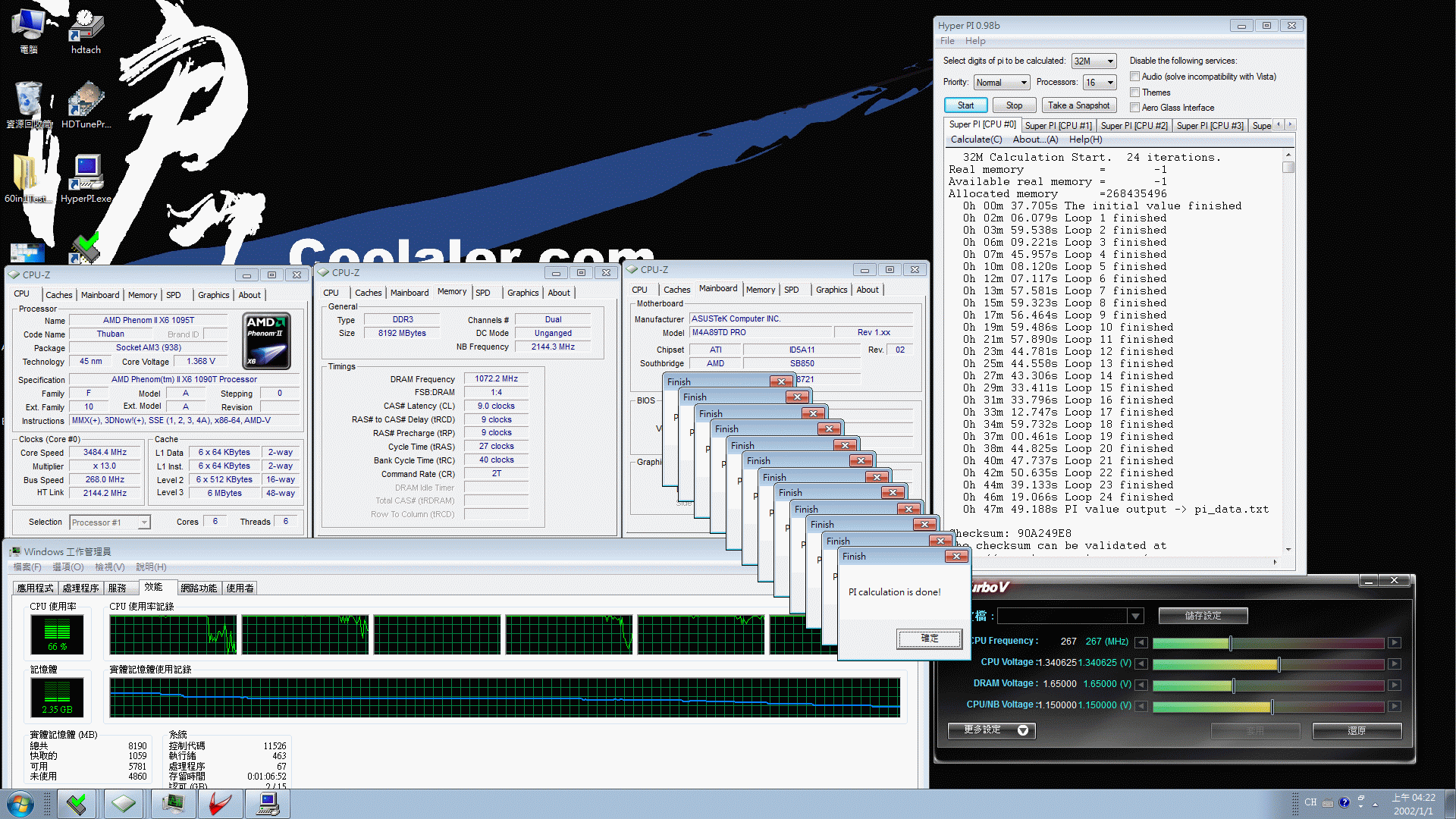The width and height of the screenshot is (1456, 819).
Task: Expand TurboV more settings button
Action: (991, 730)
